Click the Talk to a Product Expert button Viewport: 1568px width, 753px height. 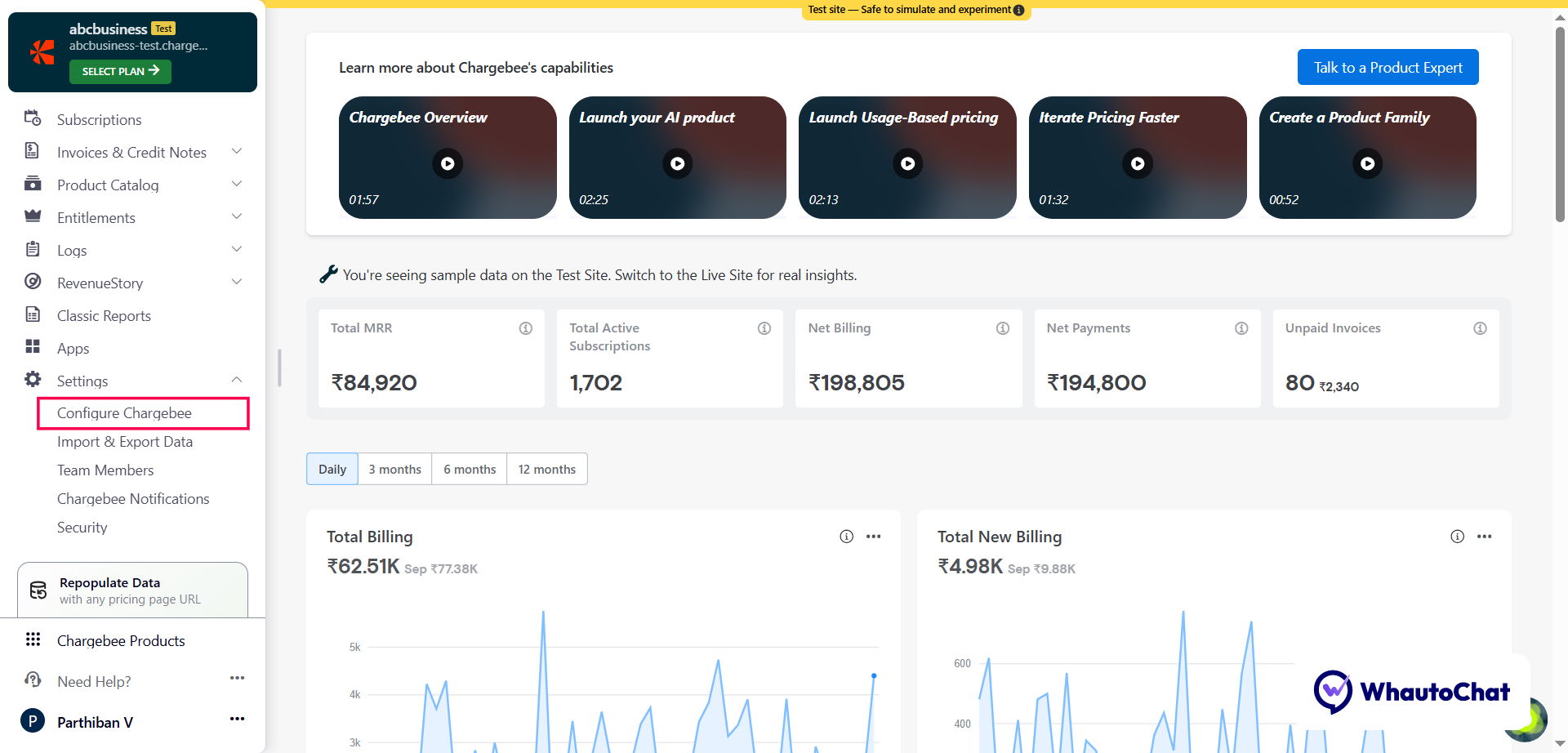tap(1387, 67)
